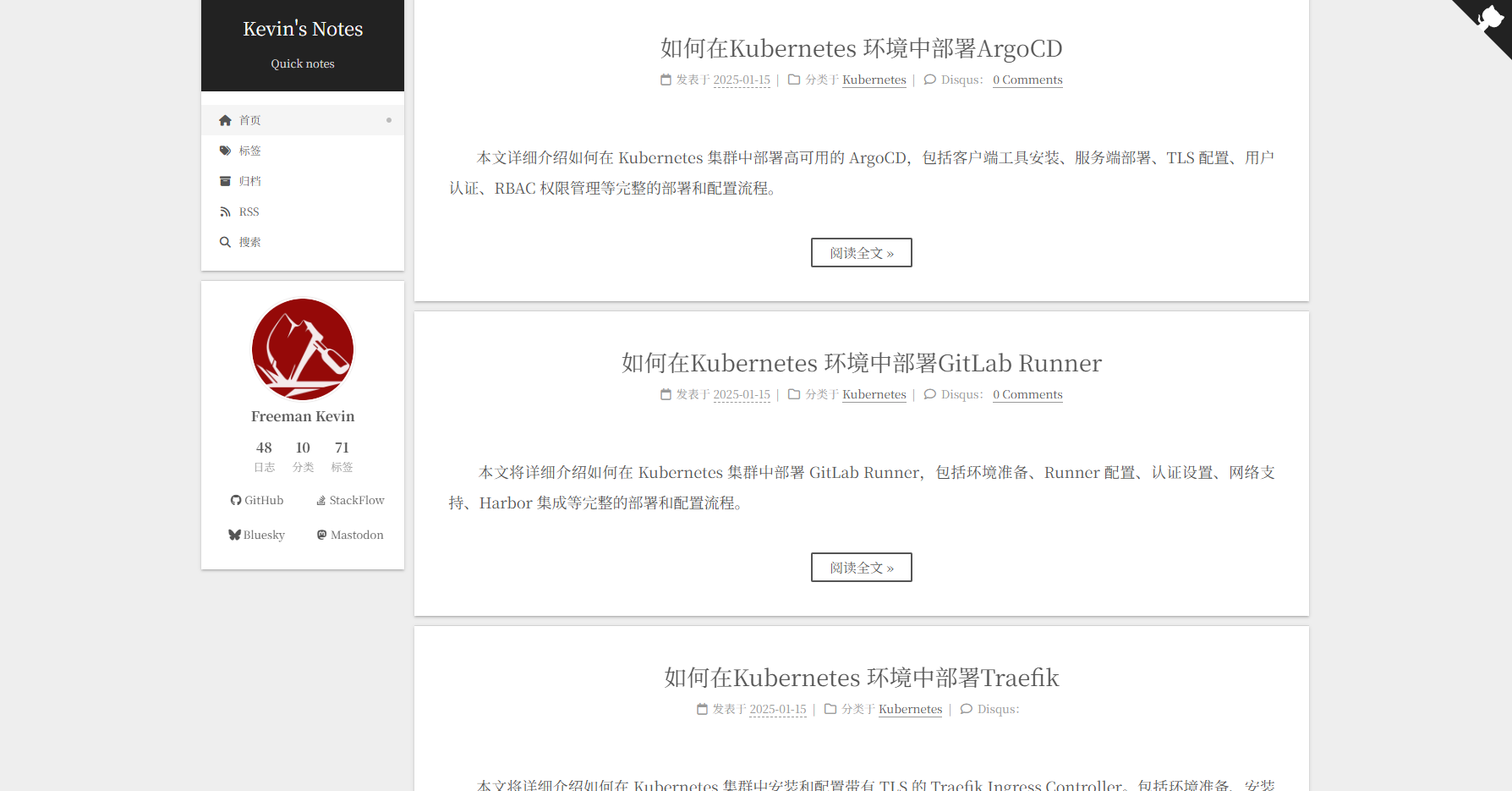The height and width of the screenshot is (791, 1512).
Task: Click the Kevin's Notes site title
Action: 303,29
